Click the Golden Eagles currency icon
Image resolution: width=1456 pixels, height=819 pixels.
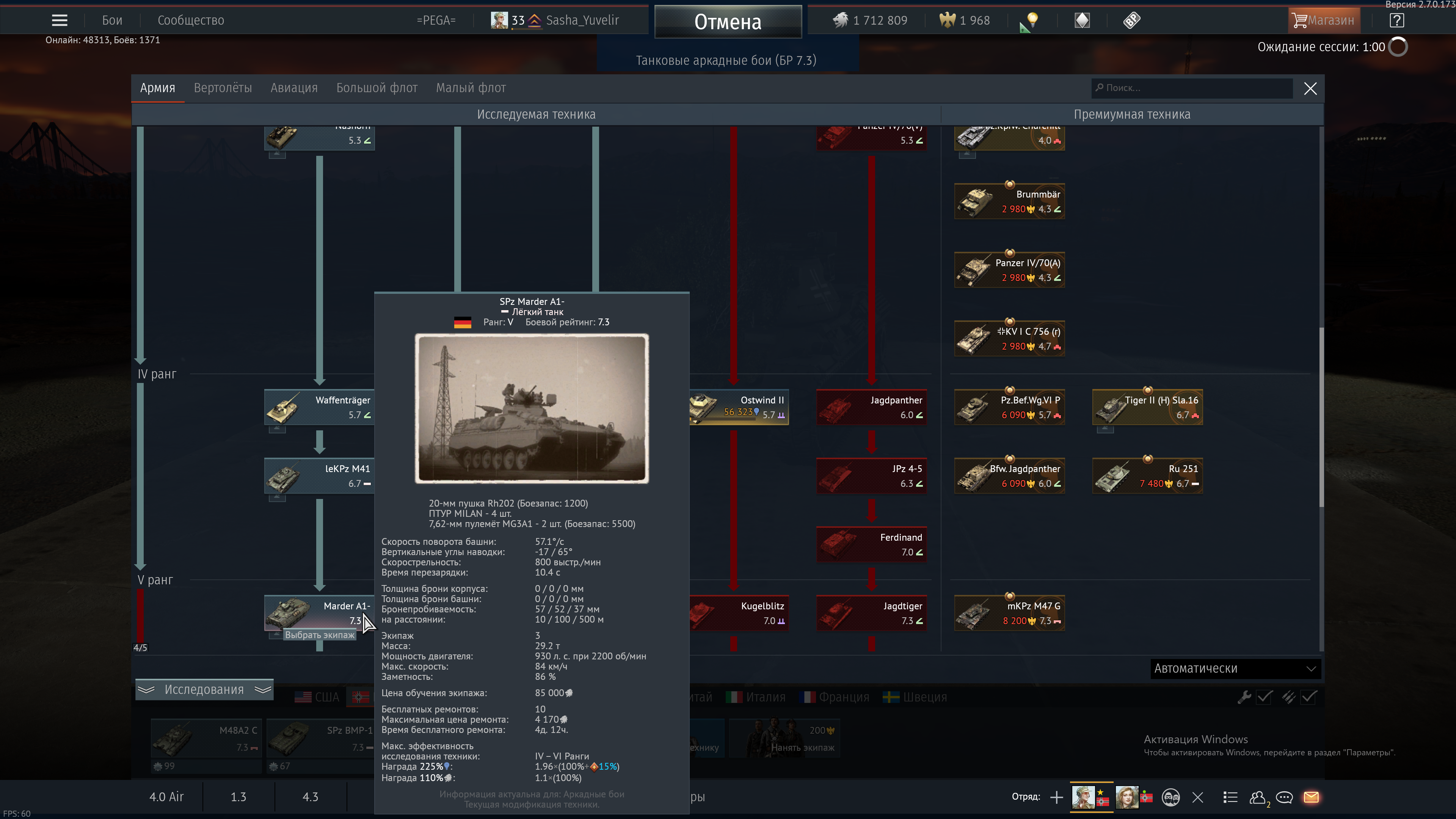(x=947, y=20)
